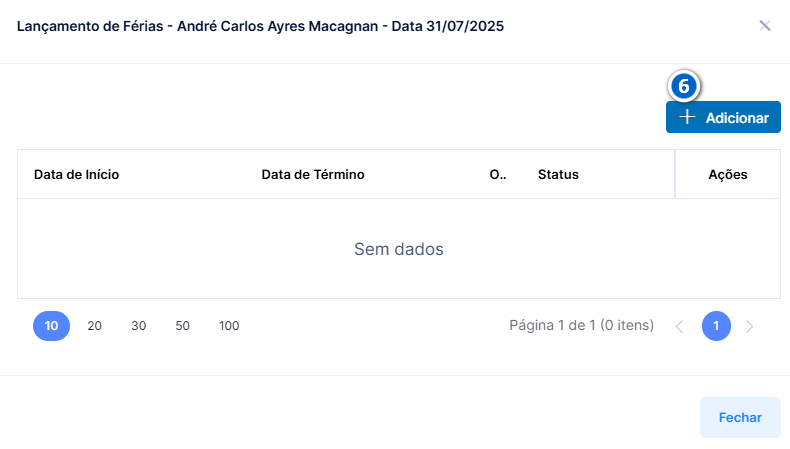Set page size to 50
The height and width of the screenshot is (449, 790).
(x=182, y=326)
